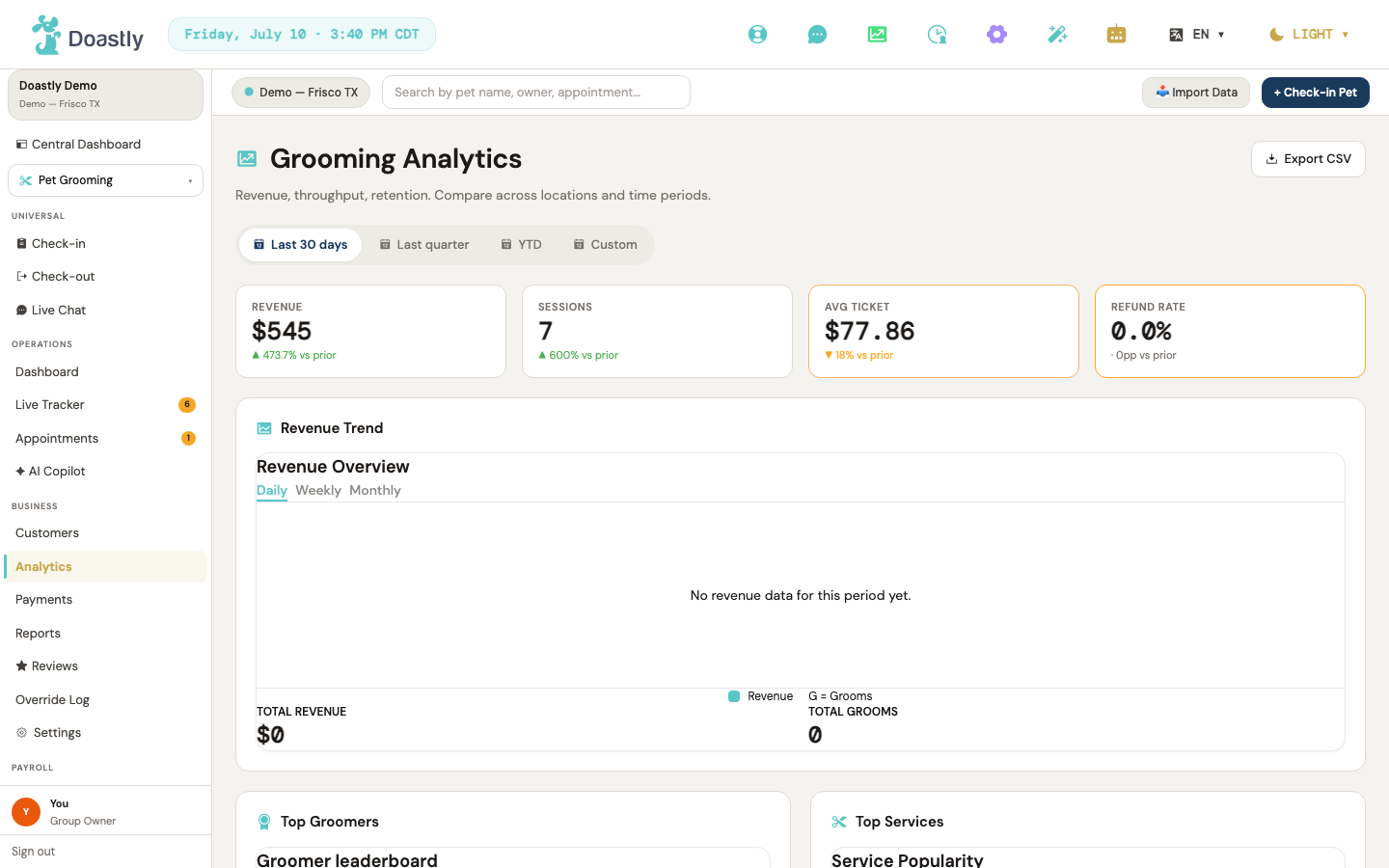
Task: Select the Last 30 days range
Action: (x=300, y=245)
